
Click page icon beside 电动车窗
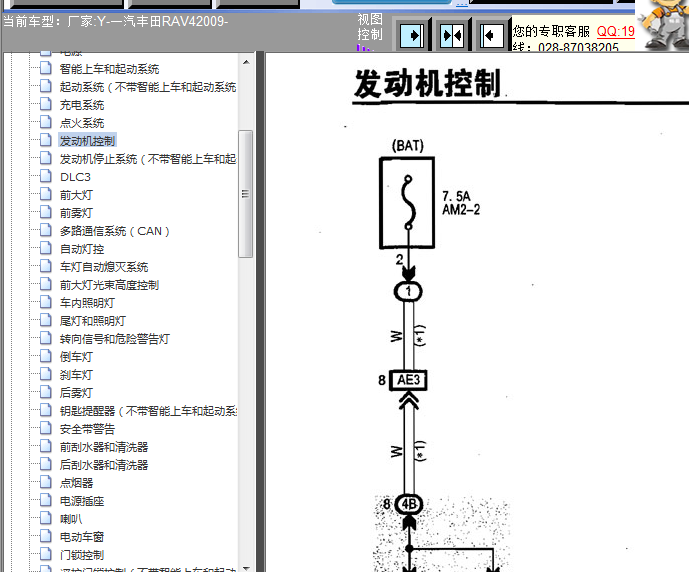coord(46,536)
